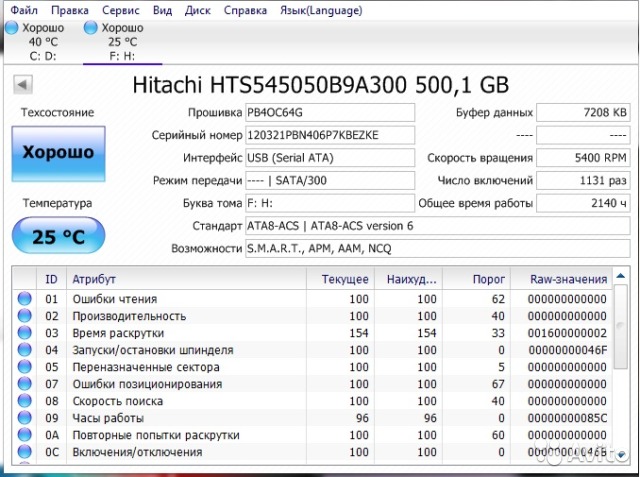Image resolution: width=640 pixels, height=477 pixels.
Task: Click the 25 °C temperature button
Action: pos(58,235)
